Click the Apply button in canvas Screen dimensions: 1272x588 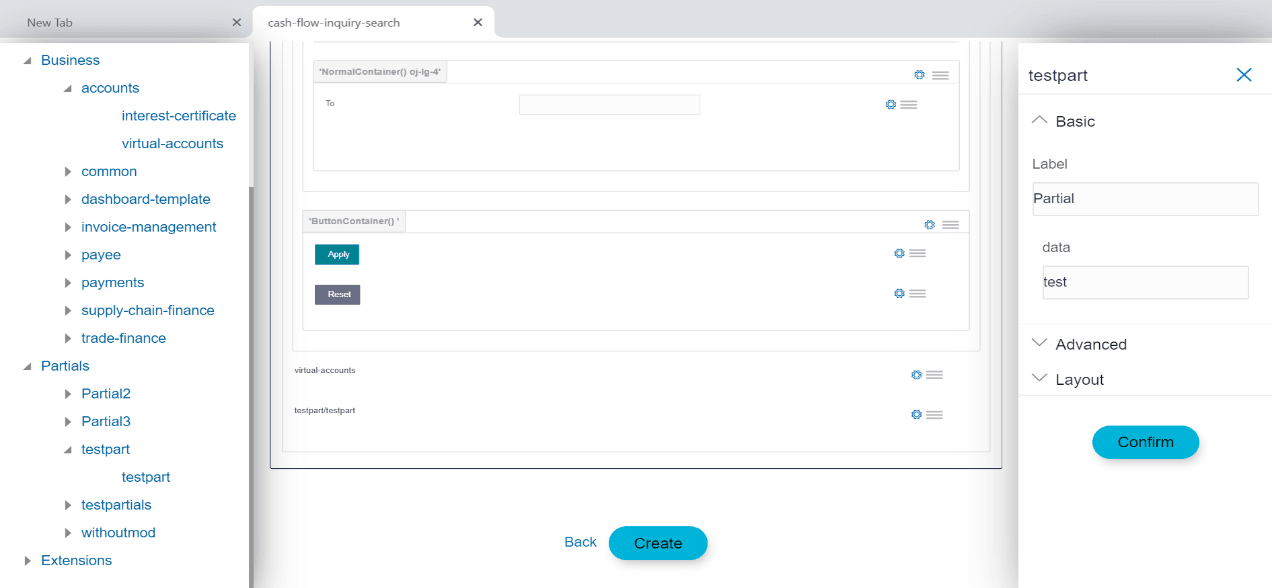(337, 254)
